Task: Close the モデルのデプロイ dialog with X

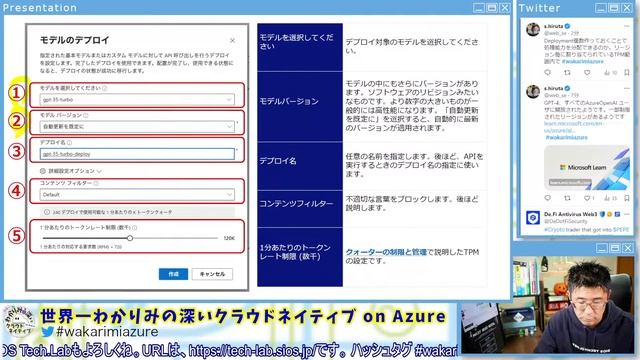Action: (x=232, y=40)
